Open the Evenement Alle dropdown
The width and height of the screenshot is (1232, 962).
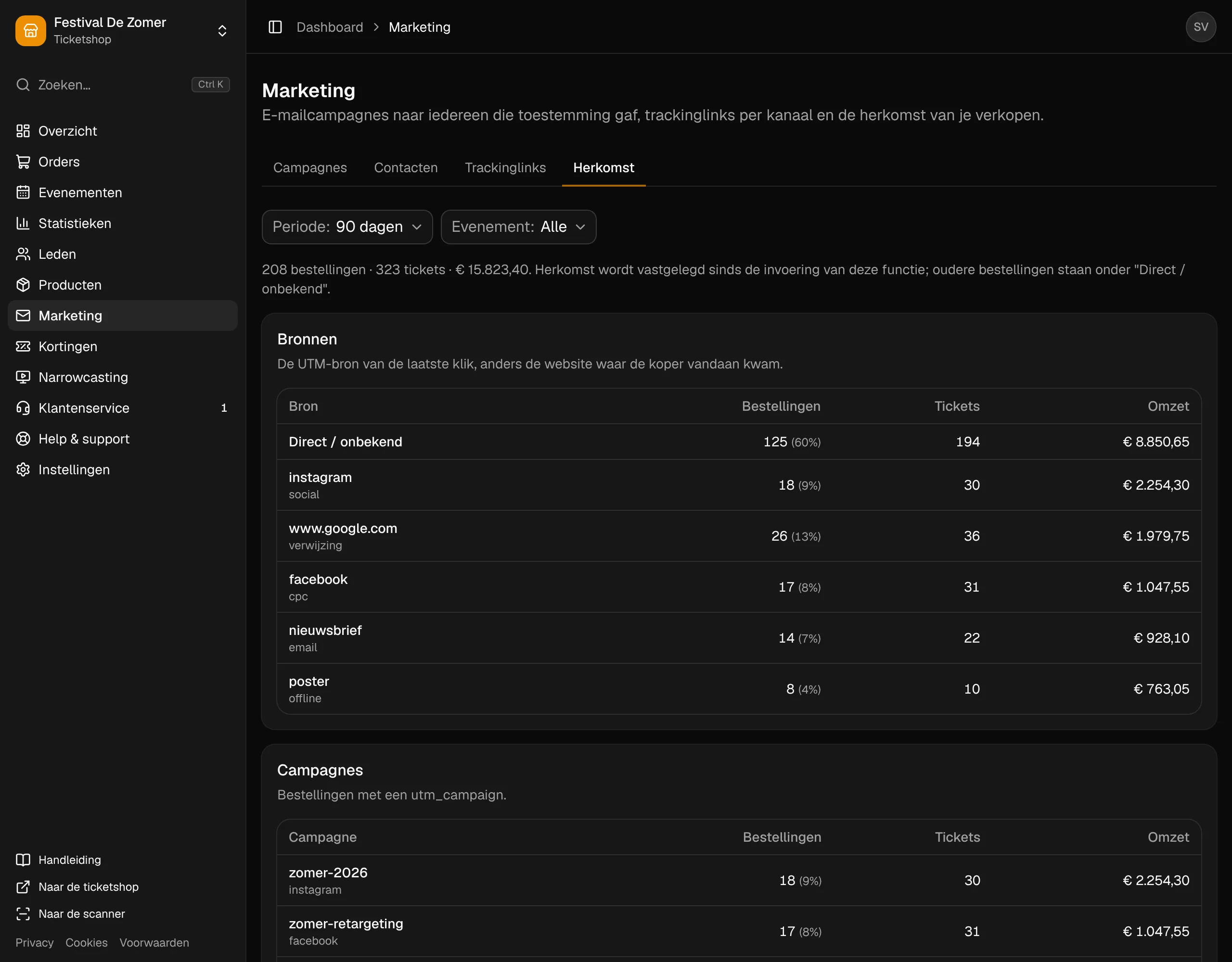pos(518,227)
